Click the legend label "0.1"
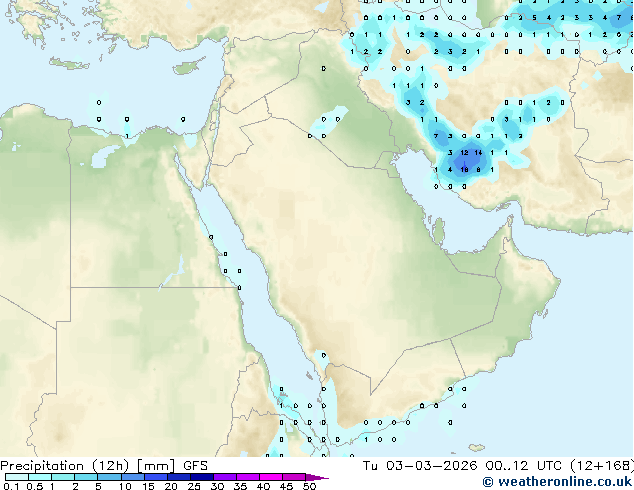Screen dimensions: 634x490 click(11, 486)
